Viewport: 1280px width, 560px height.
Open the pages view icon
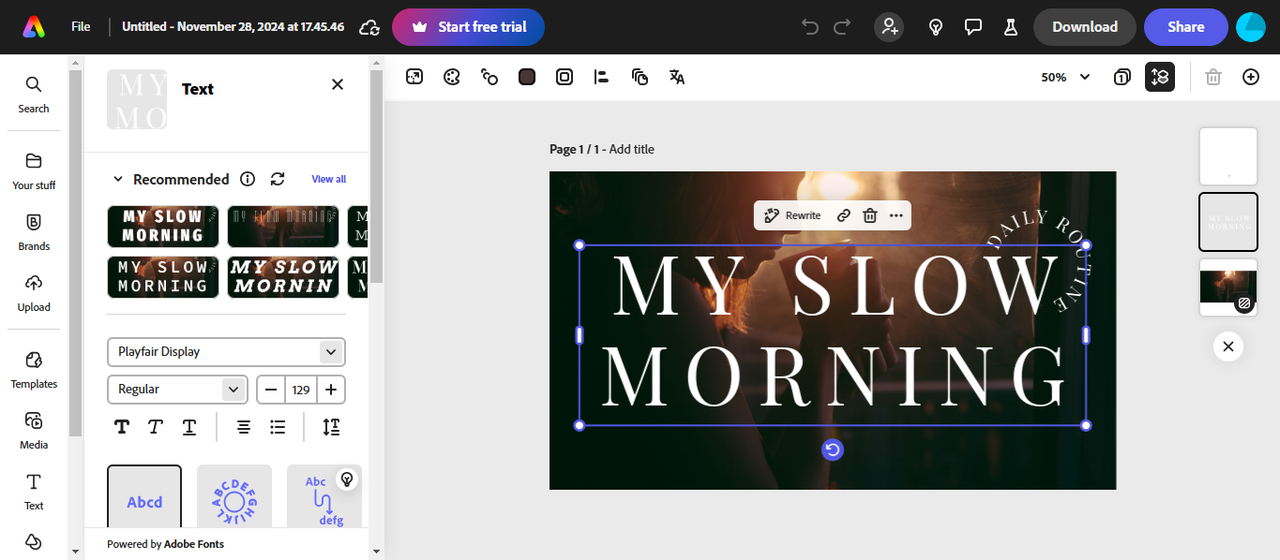(1122, 77)
